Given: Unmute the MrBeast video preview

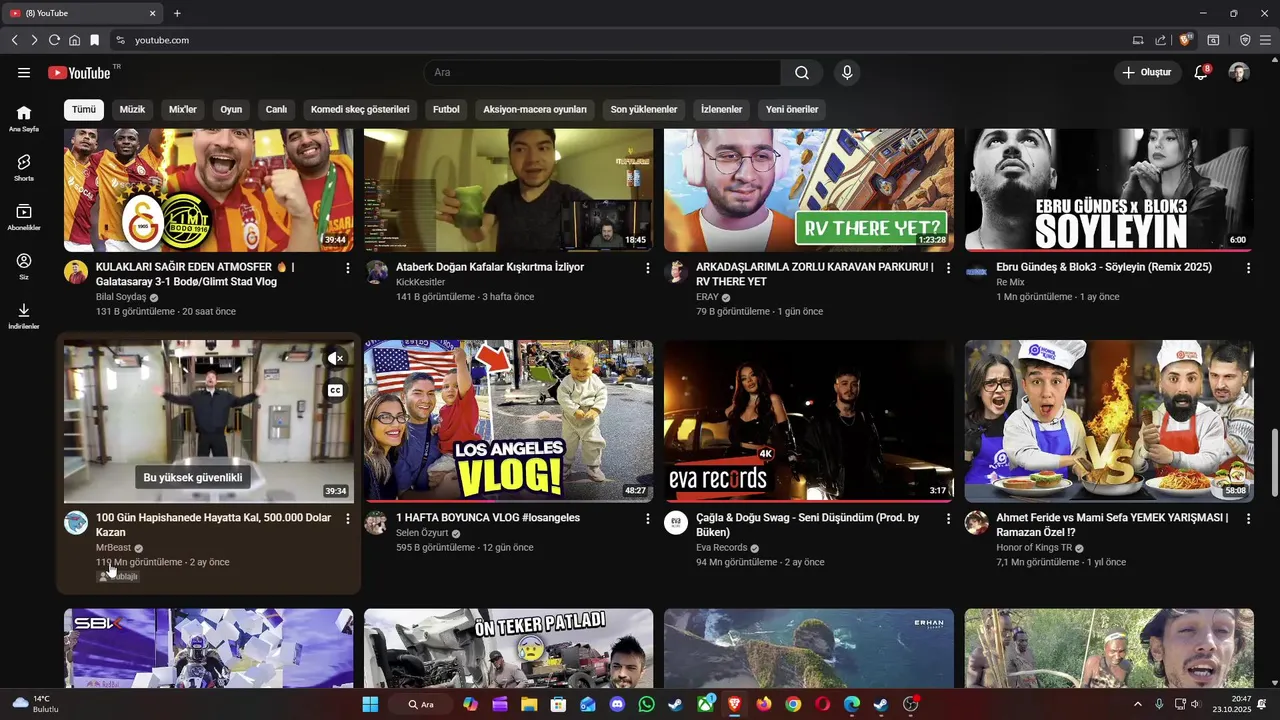Looking at the screenshot, I should (336, 358).
